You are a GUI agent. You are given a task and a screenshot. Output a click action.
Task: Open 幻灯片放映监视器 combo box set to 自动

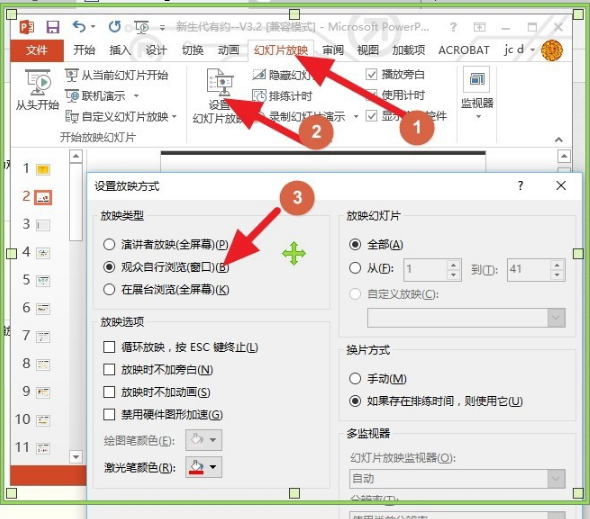pyautogui.click(x=457, y=479)
